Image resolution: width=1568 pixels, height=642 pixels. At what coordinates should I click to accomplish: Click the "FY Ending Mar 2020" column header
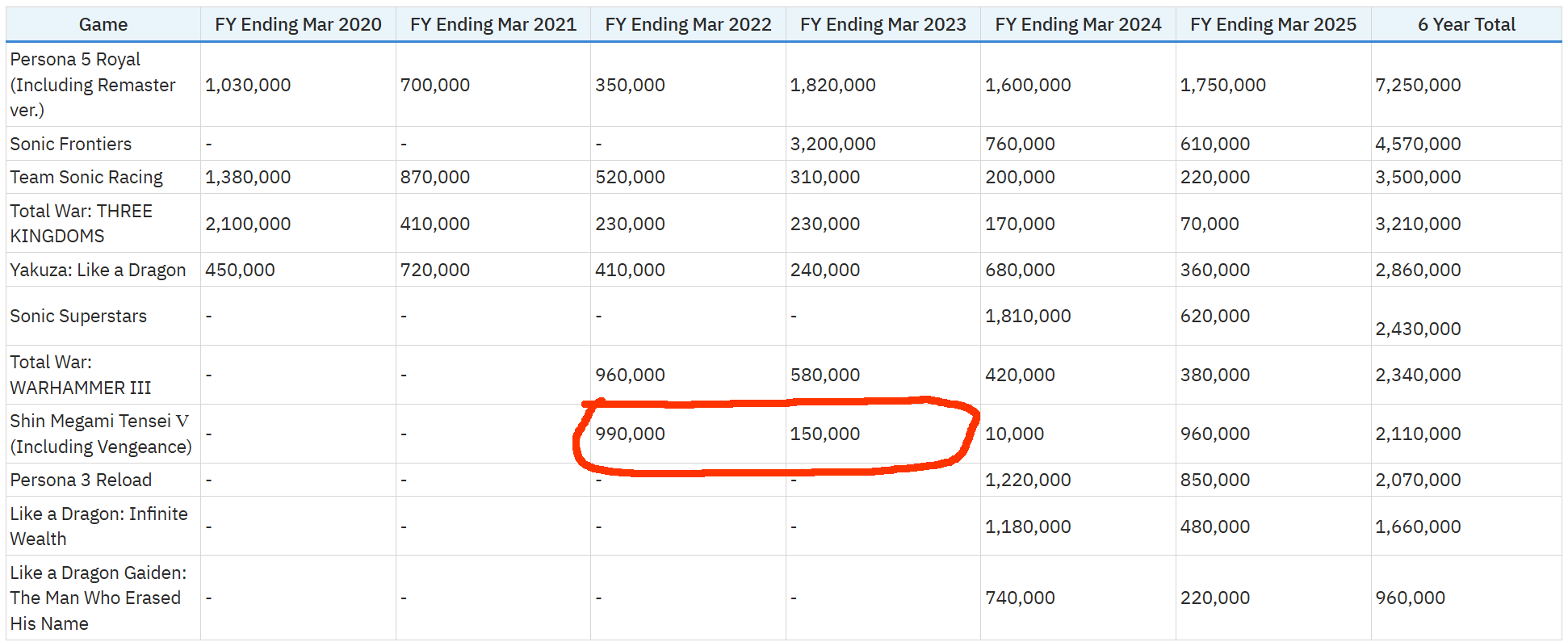(298, 24)
